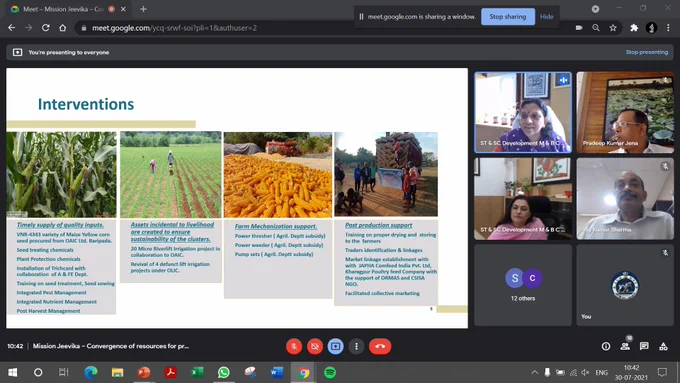Show the participants people panel
This screenshot has width=680, height=383.
click(x=625, y=346)
